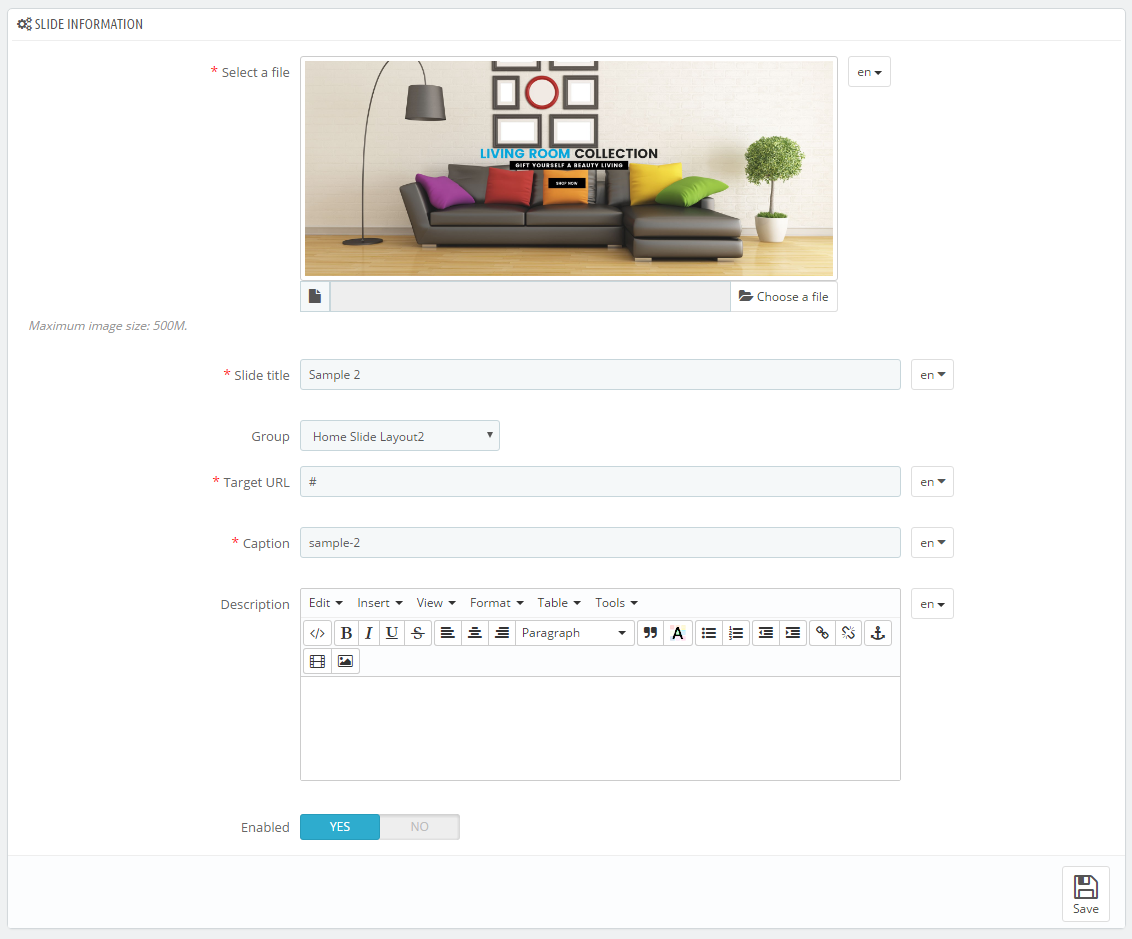Screen dimensions: 1132x939
Task: Set Enabled to NO
Action: pyautogui.click(x=419, y=827)
